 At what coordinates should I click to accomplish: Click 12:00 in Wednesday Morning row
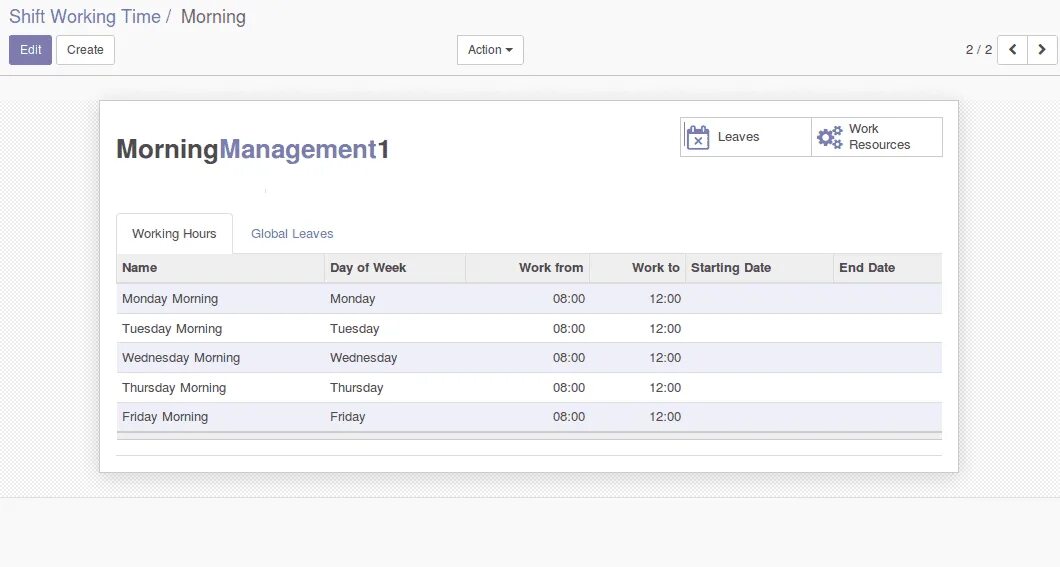click(665, 358)
